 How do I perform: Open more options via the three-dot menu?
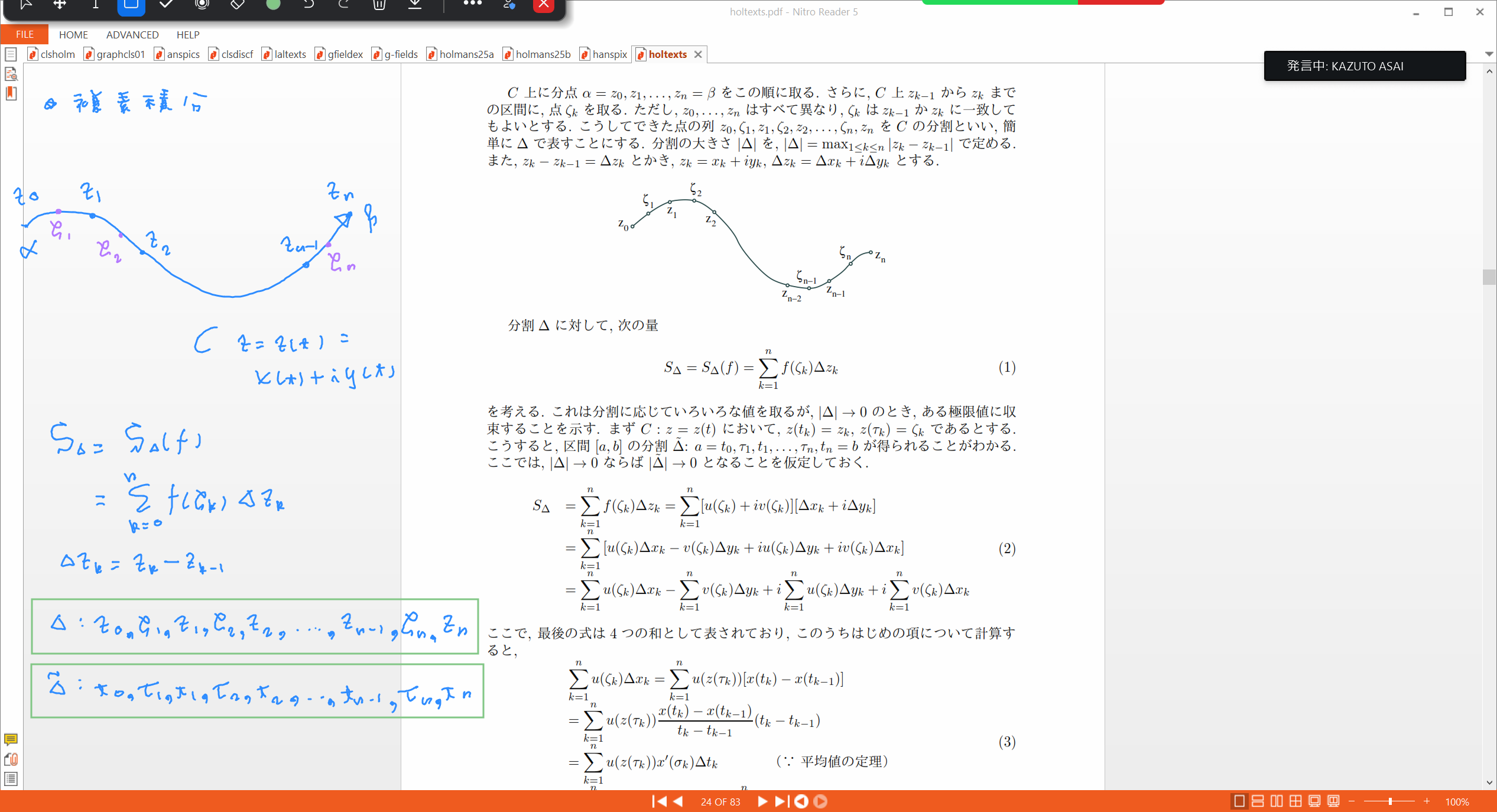[472, 5]
